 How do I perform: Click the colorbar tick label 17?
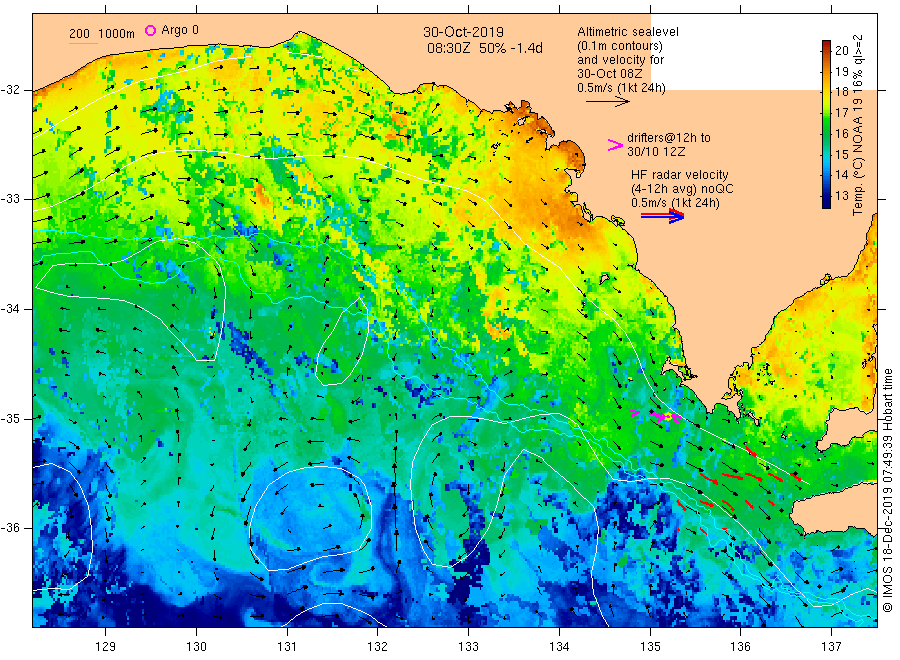click(x=841, y=113)
